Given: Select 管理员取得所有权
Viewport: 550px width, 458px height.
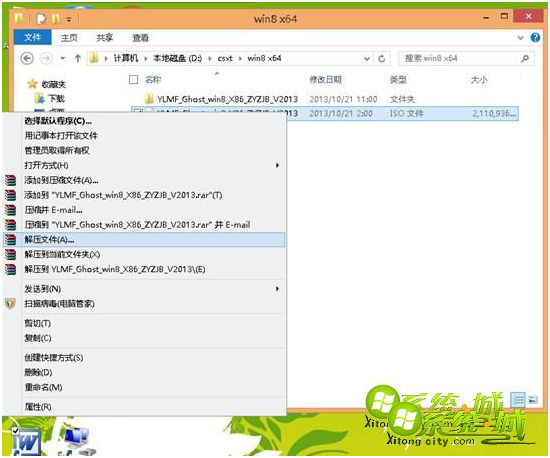Looking at the screenshot, I should point(144,150).
